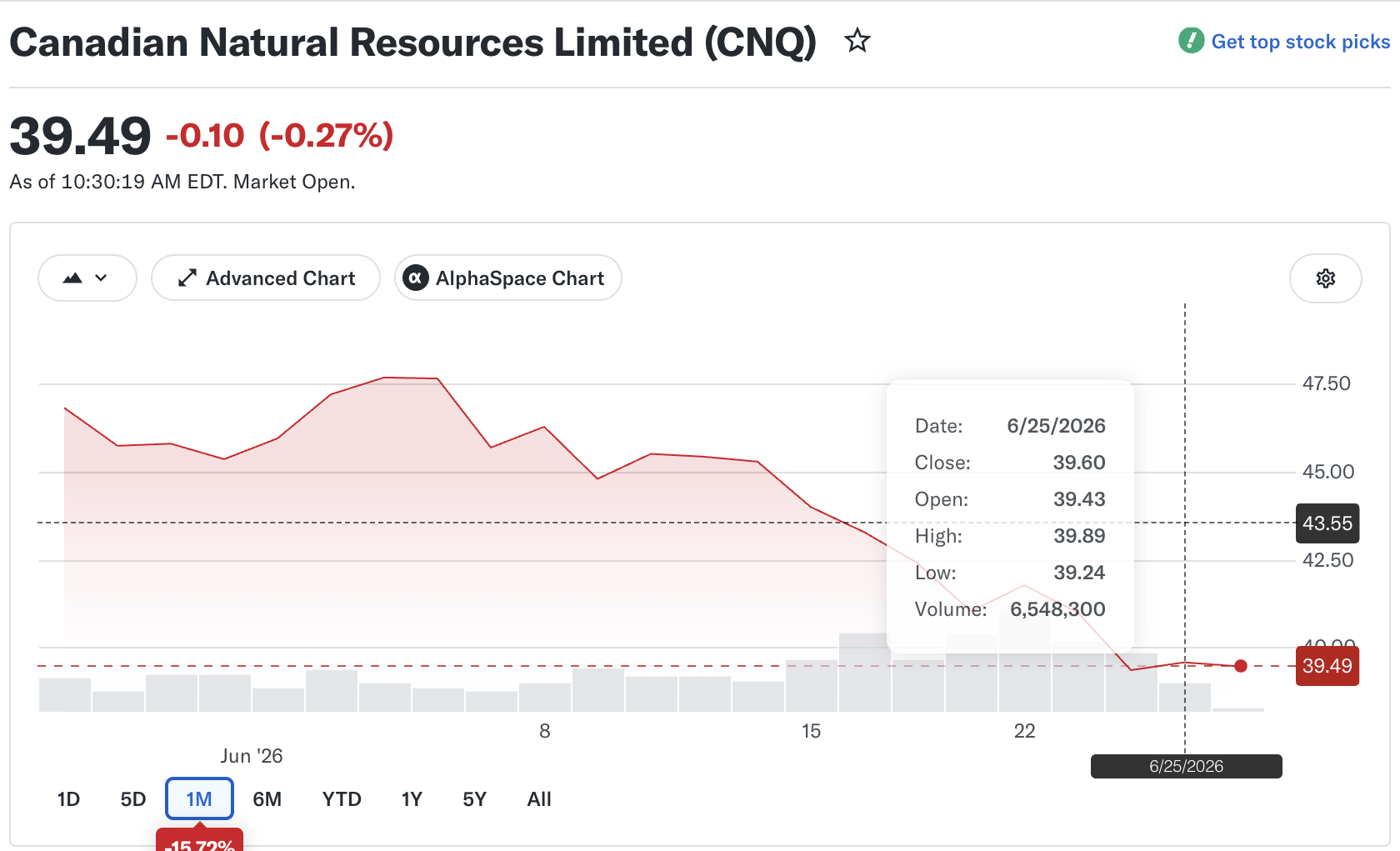Expand the chart type dropdown chevron
The height and width of the screenshot is (851, 1400).
(102, 278)
